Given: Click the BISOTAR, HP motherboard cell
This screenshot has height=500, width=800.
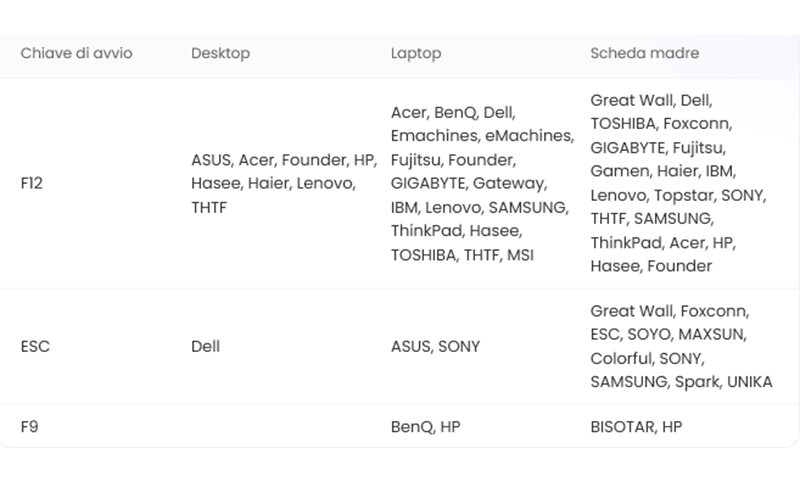Looking at the screenshot, I should [x=636, y=427].
